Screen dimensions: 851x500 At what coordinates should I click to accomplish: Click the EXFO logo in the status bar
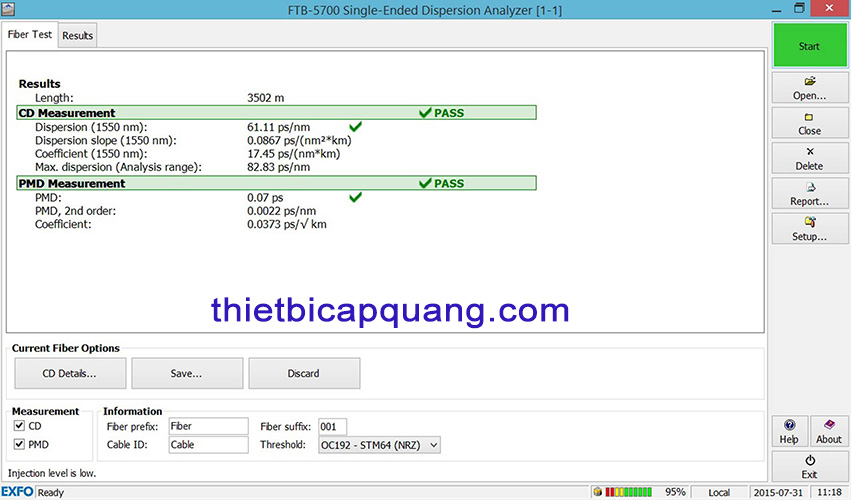17,492
